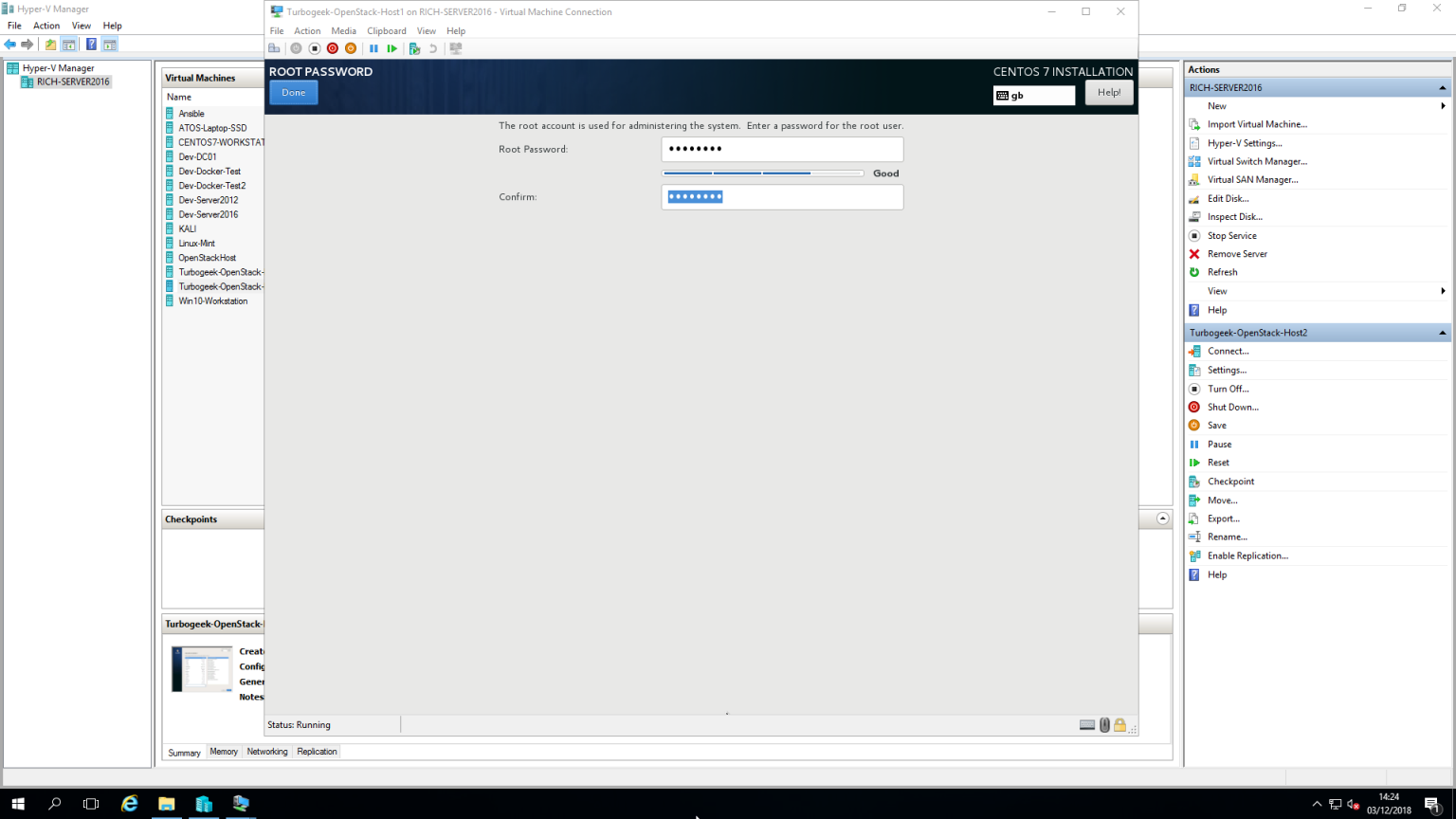Open the Clipboard menu in the VM window
The image size is (1456, 819).
point(386,30)
